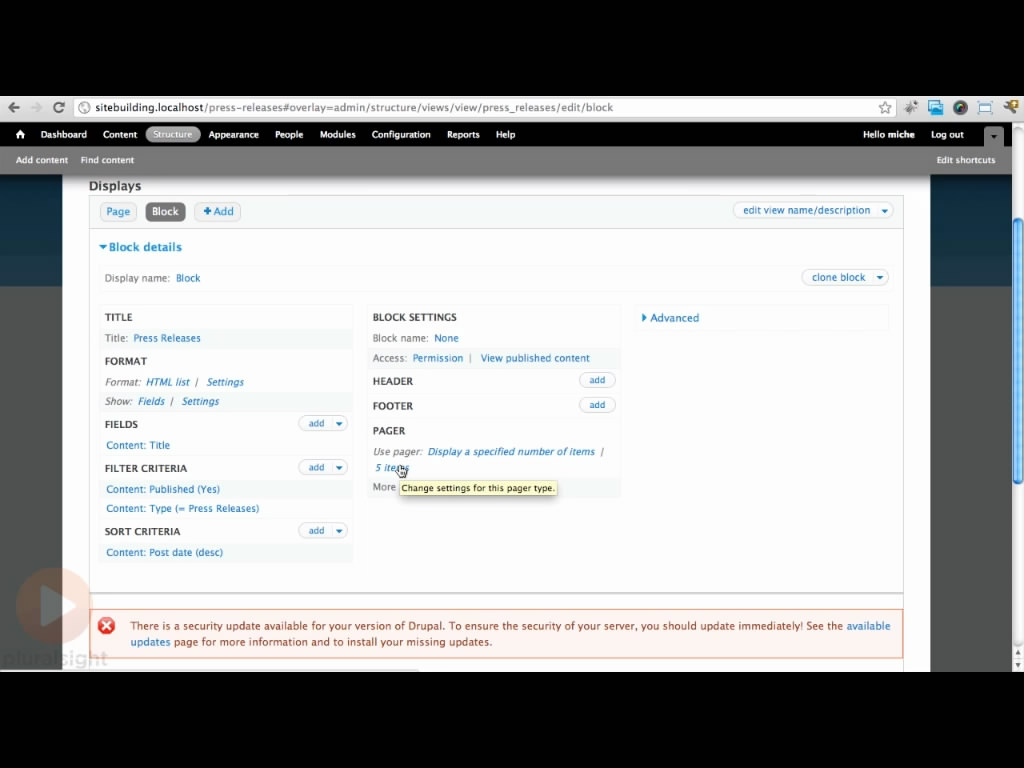Switch to the Page display tab

tap(118, 212)
